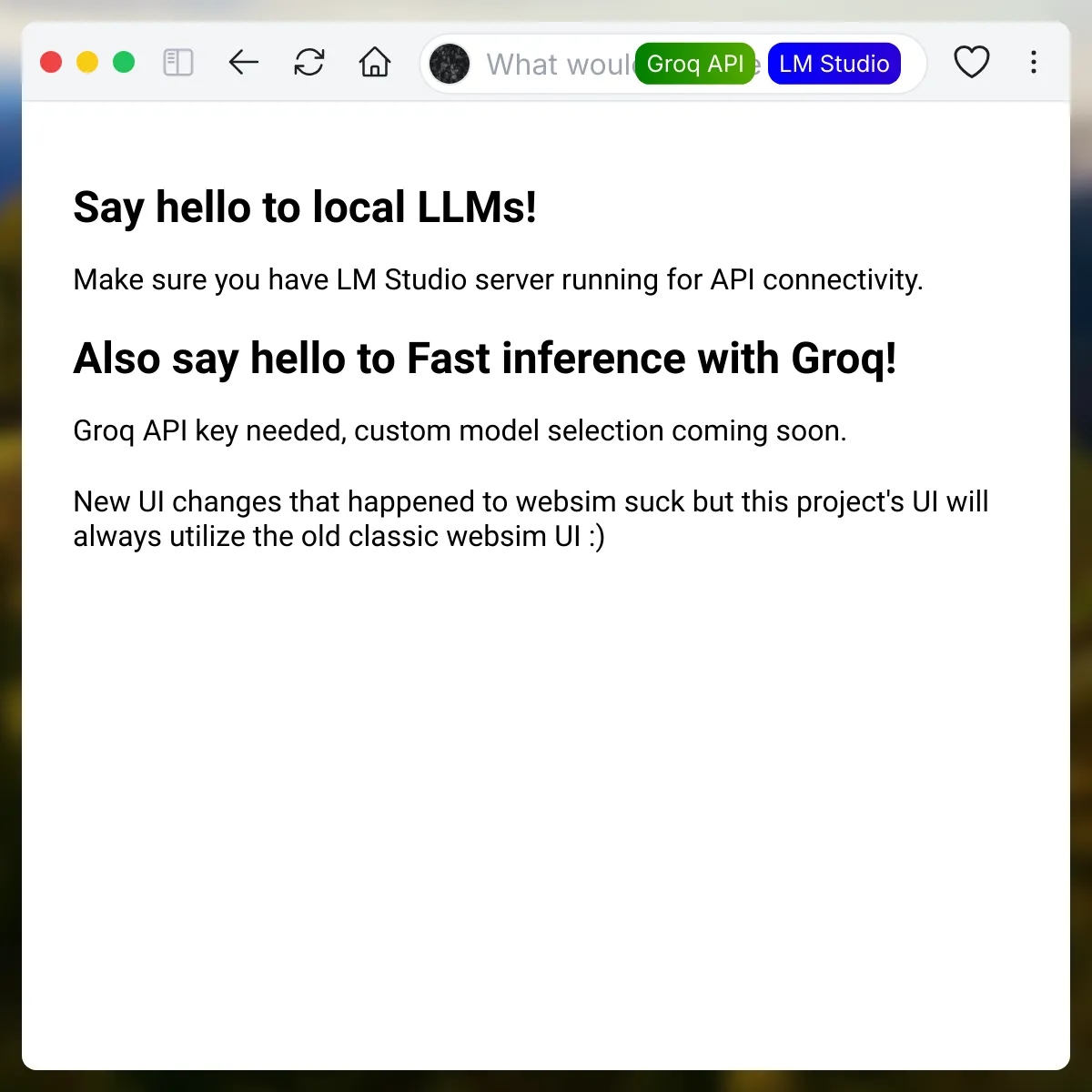
Task: Like the project with heart icon
Action: pos(972,63)
